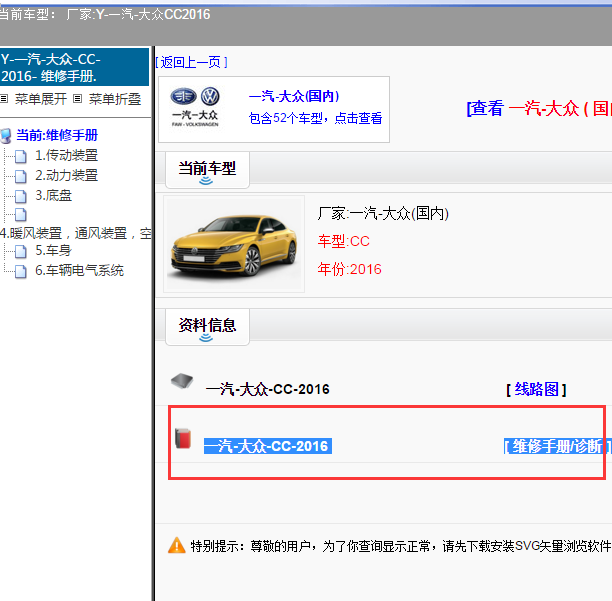Open tree item 3.底盘
This screenshot has height=601, width=612.
[53, 195]
